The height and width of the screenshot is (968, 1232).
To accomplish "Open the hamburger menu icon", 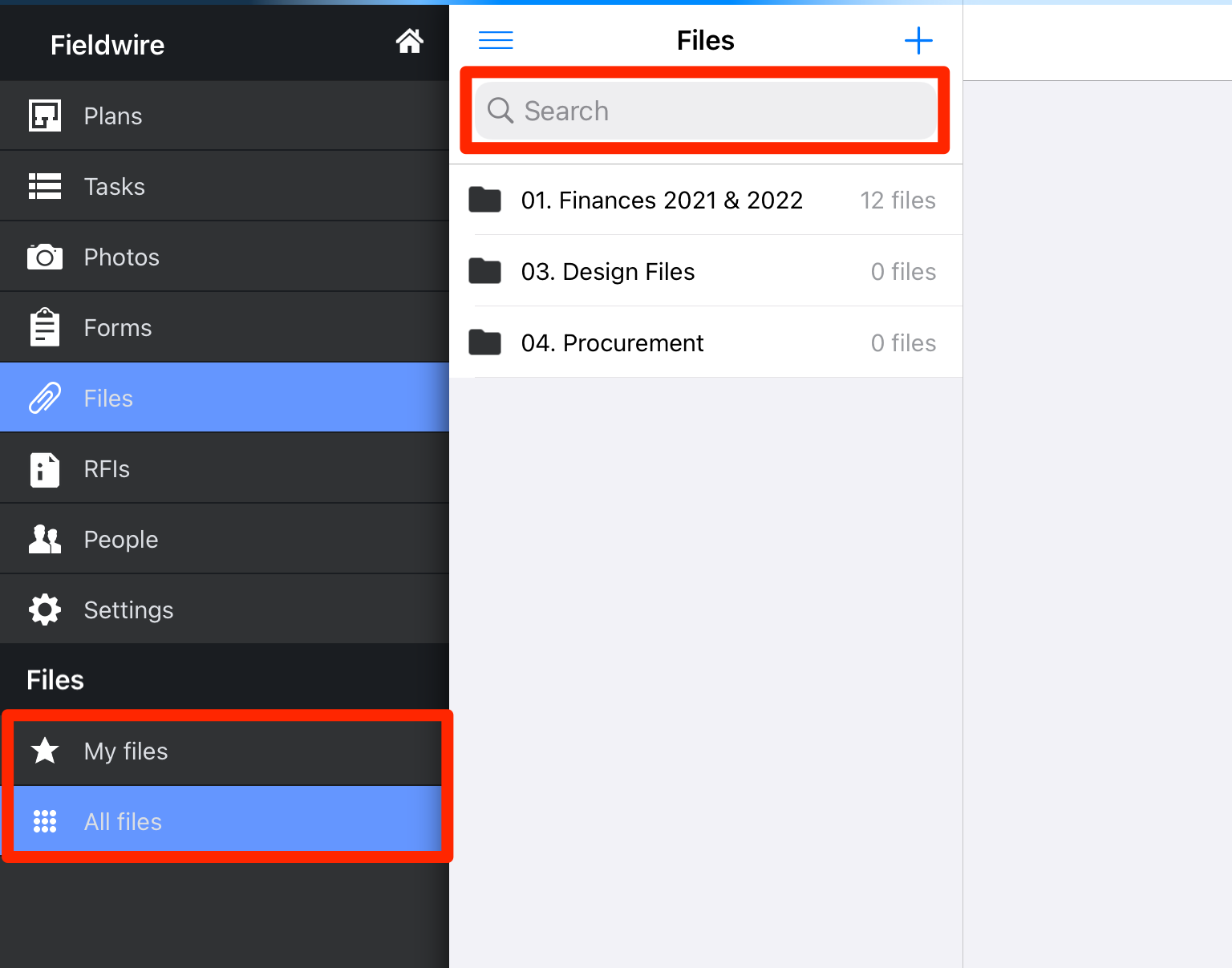I will coord(496,40).
